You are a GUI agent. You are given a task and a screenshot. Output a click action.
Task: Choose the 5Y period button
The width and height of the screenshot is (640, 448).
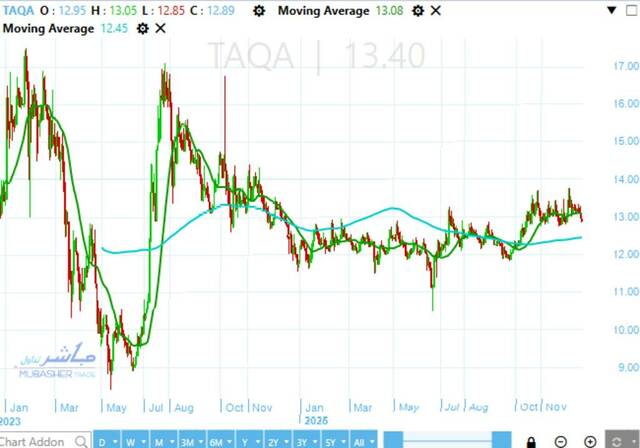pyautogui.click(x=335, y=440)
